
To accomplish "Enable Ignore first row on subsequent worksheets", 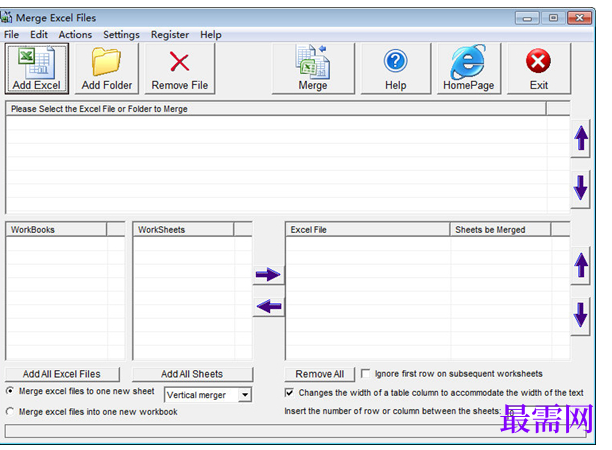I will coord(366,374).
